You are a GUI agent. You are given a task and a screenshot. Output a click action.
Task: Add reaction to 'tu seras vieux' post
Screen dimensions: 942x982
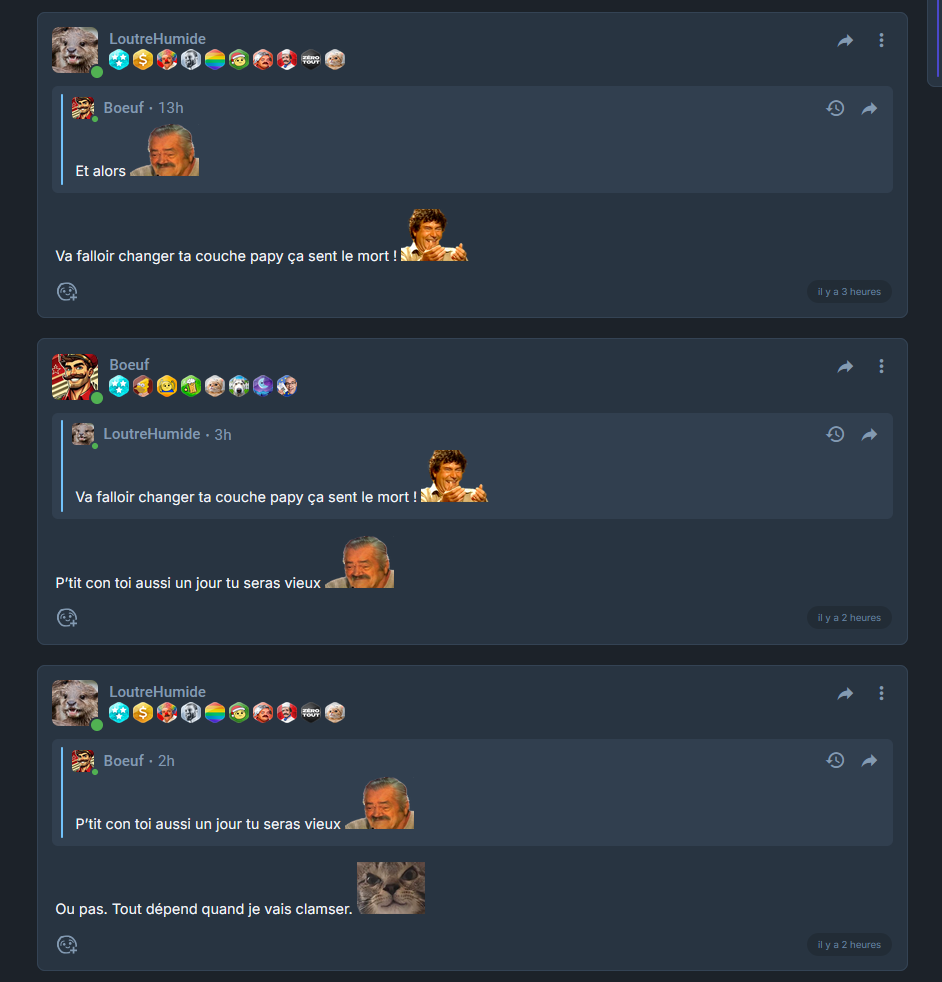click(x=67, y=618)
